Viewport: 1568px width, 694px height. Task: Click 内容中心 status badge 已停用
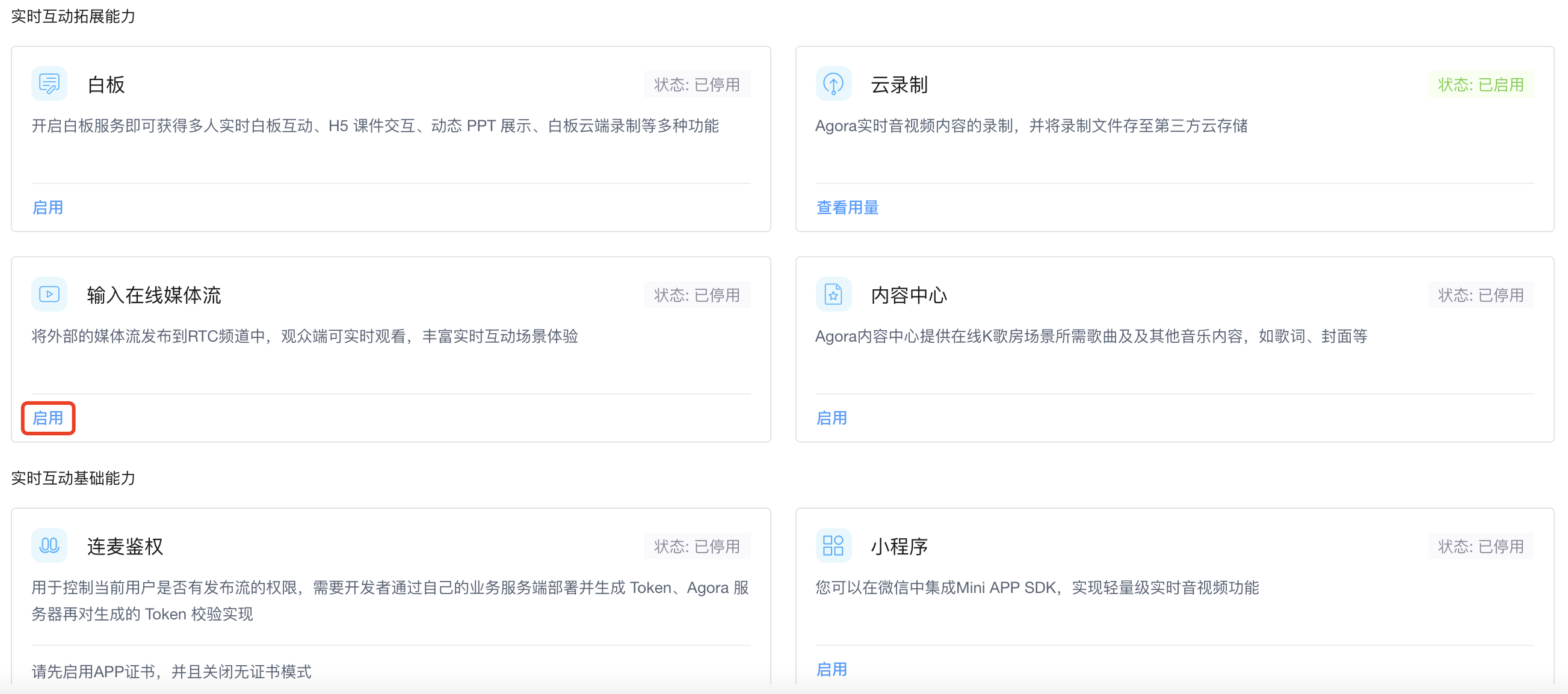(x=1481, y=295)
